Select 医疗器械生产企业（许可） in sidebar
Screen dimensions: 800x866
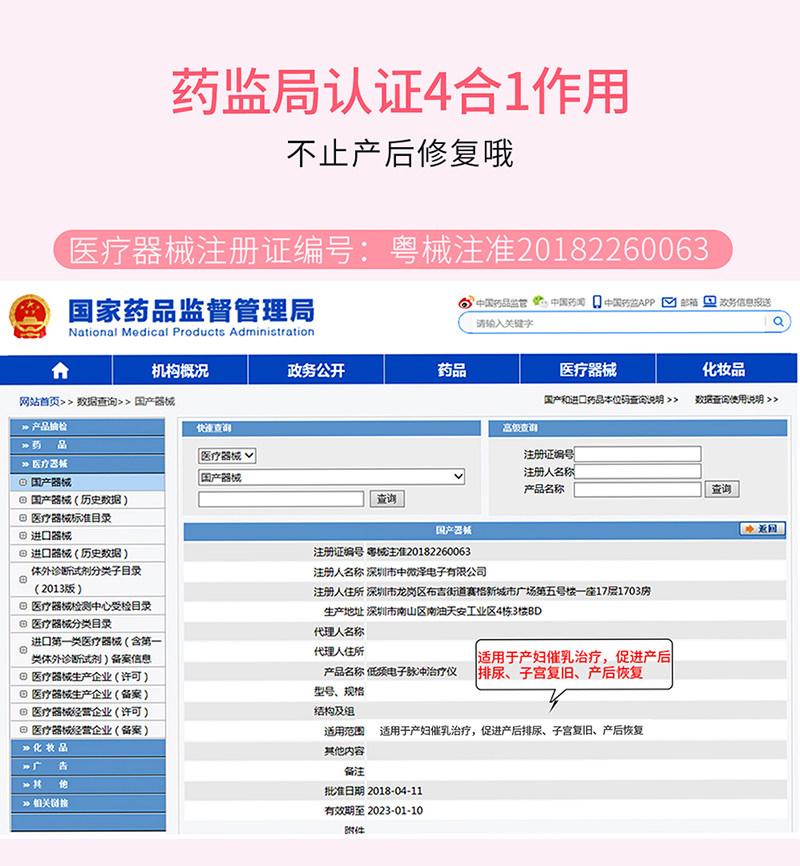pos(87,677)
